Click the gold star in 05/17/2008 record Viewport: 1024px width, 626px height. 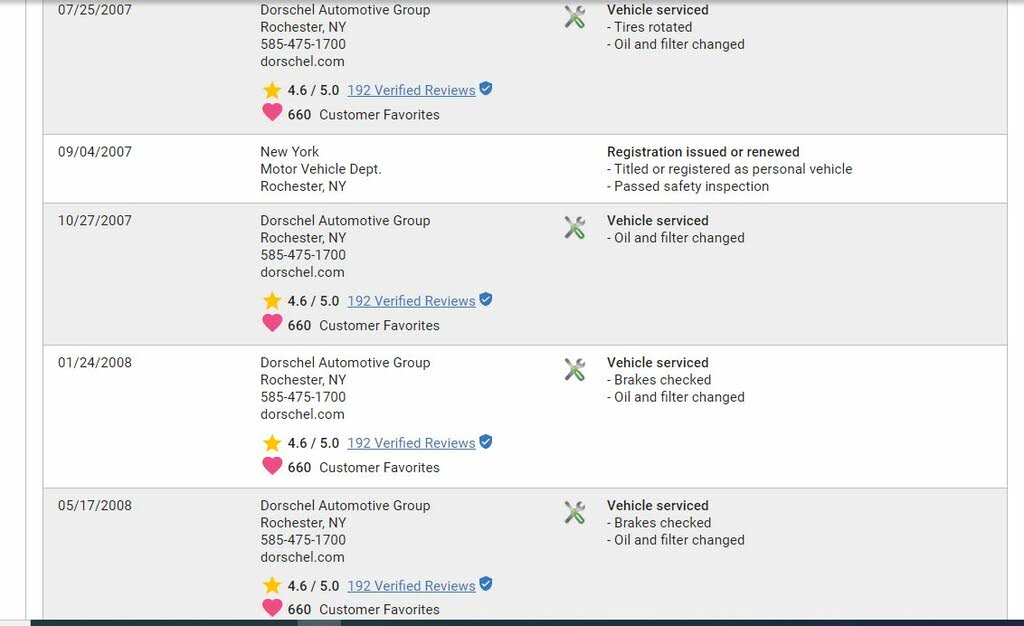point(272,585)
